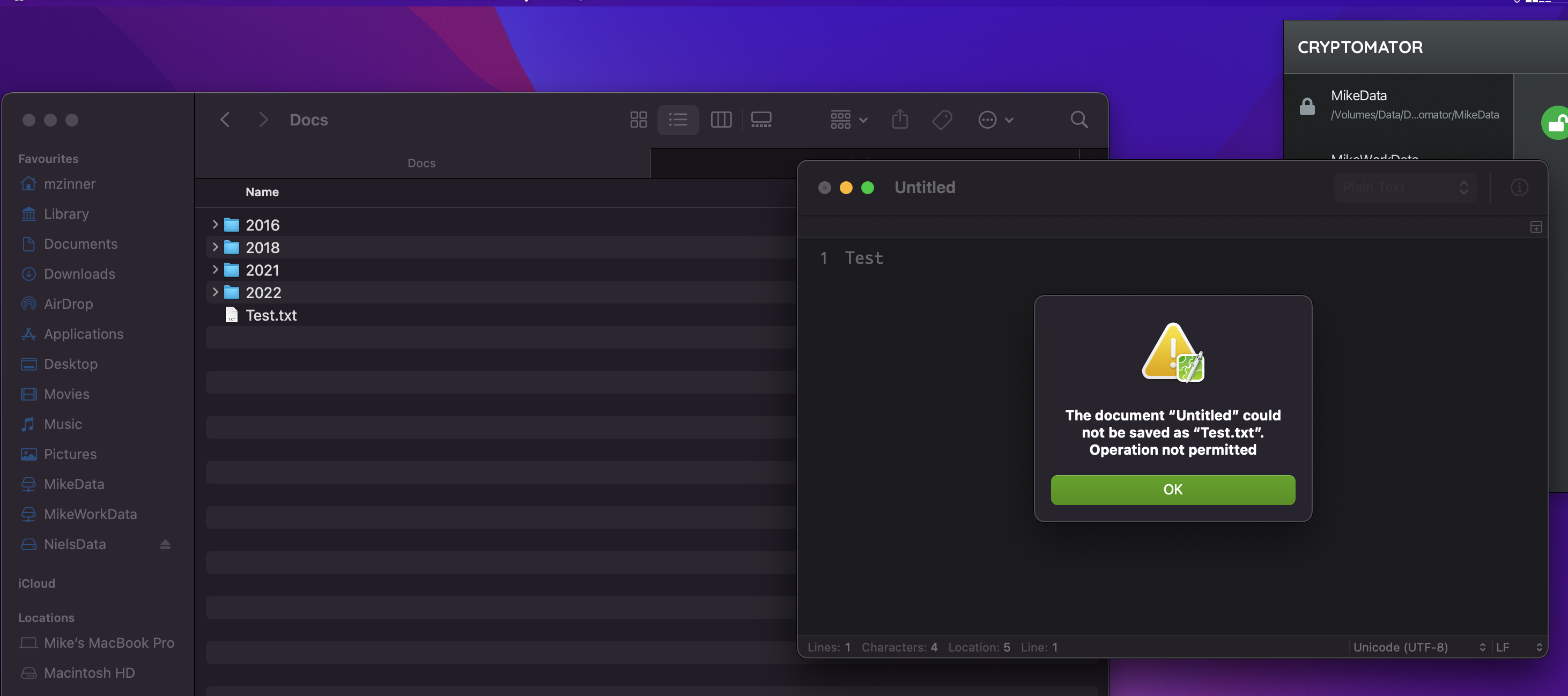This screenshot has height=696, width=1568.
Task: Switch Finder to list view
Action: coord(677,120)
